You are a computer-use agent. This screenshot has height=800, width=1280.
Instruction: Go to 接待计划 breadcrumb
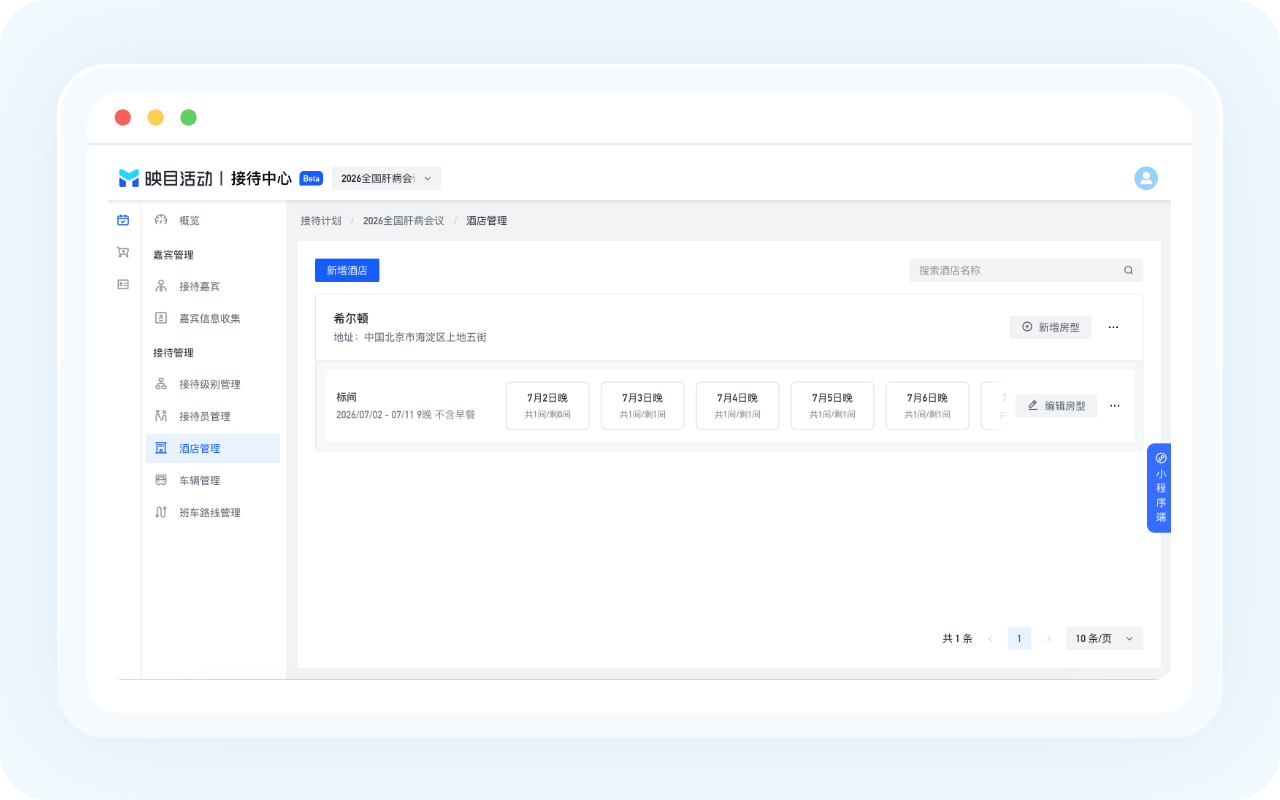[x=321, y=220]
